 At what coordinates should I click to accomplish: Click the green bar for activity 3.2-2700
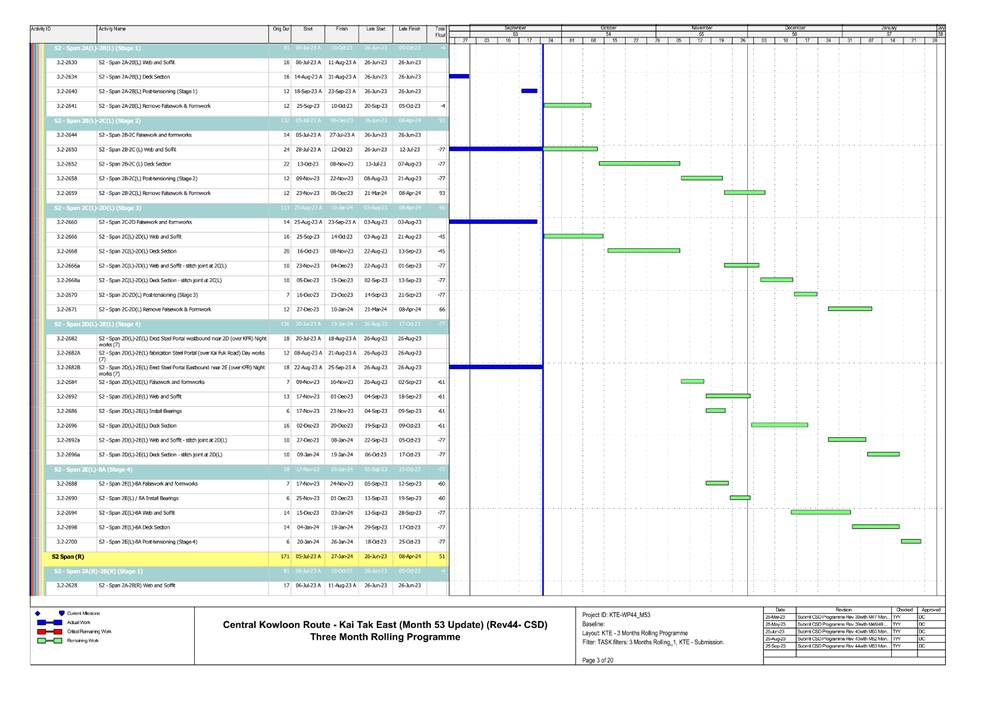[910, 541]
